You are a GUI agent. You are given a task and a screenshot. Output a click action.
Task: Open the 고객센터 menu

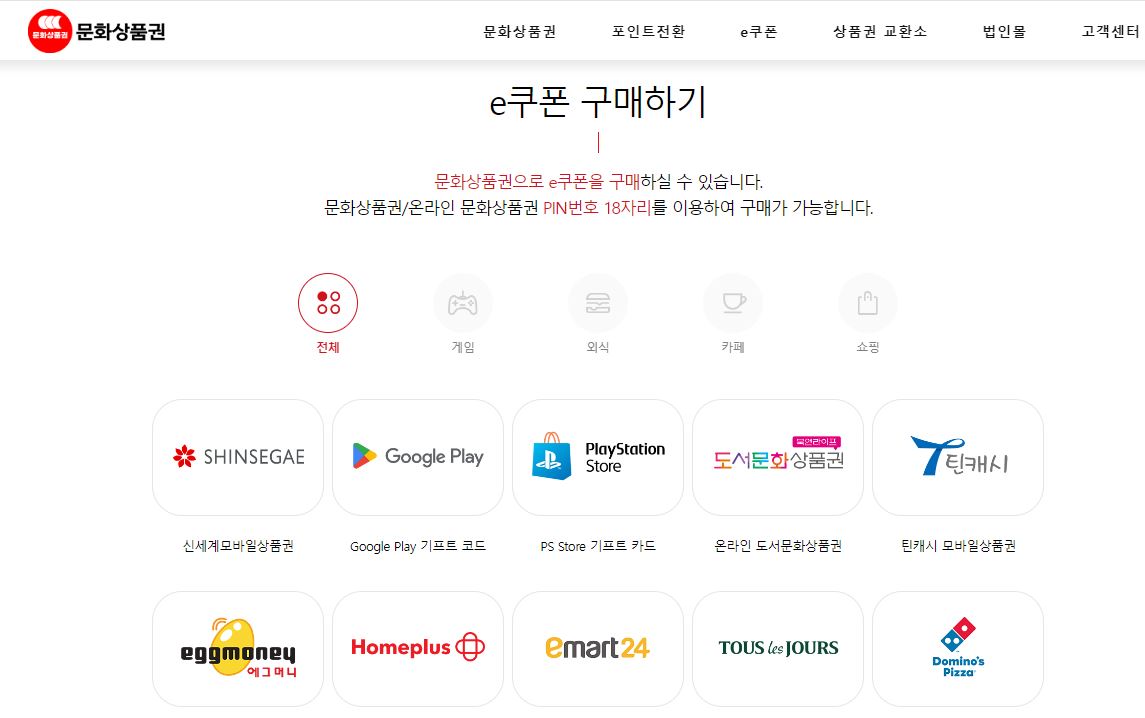[1110, 31]
